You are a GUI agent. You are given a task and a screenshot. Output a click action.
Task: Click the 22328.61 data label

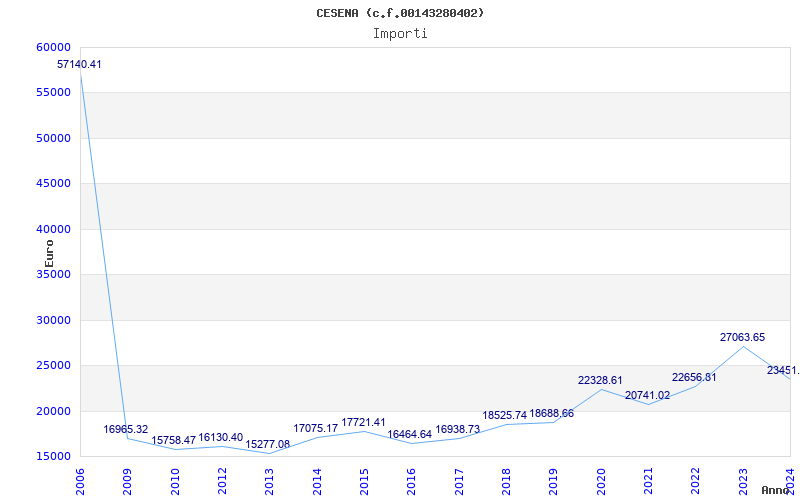[600, 380]
